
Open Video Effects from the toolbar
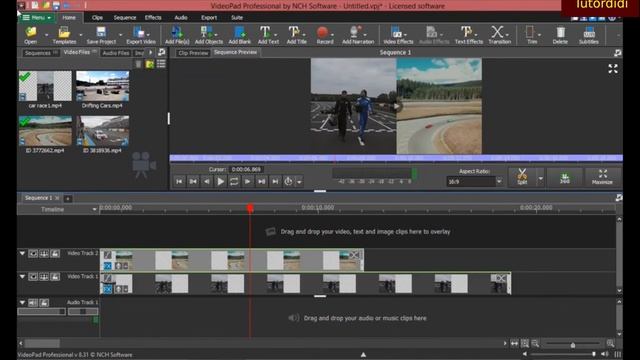pyautogui.click(x=398, y=35)
